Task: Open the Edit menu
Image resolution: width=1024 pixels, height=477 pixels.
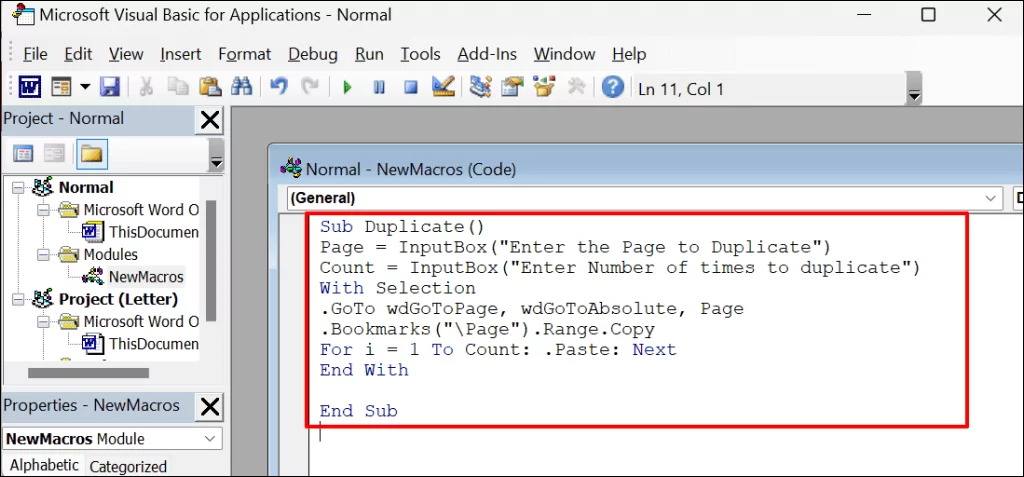Action: [x=78, y=54]
